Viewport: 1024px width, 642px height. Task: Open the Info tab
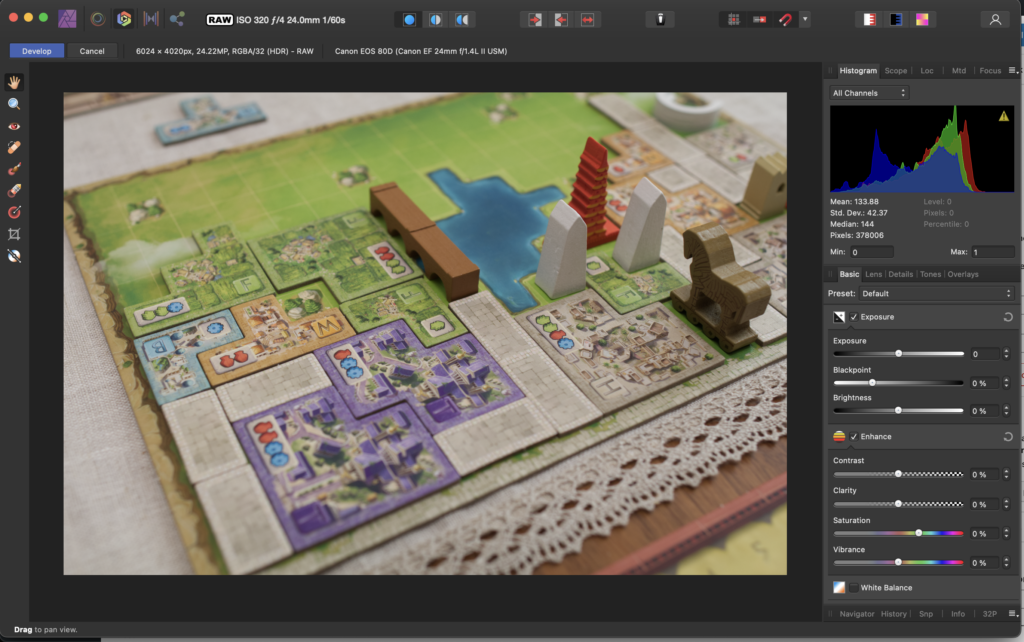coord(958,614)
